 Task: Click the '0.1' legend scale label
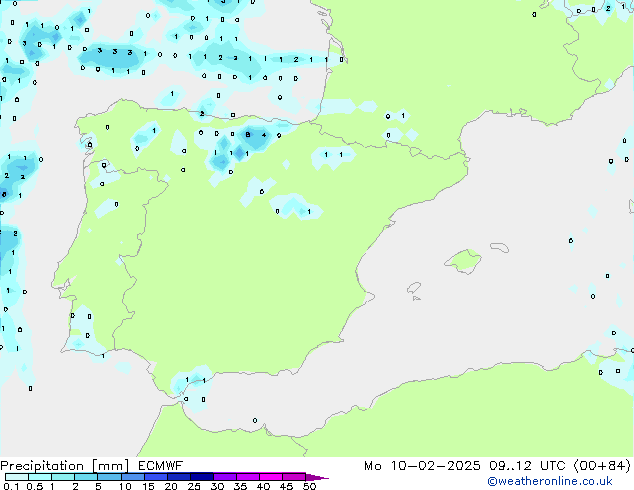coord(11,486)
